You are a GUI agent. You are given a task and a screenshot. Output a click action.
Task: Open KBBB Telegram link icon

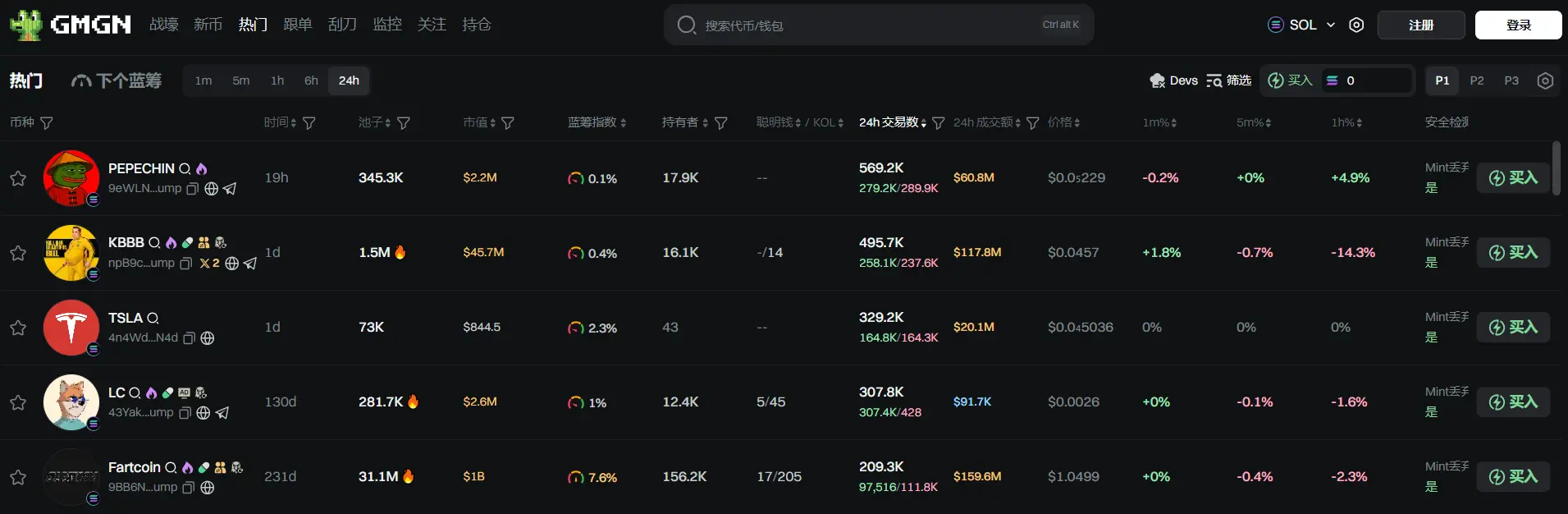coord(250,264)
